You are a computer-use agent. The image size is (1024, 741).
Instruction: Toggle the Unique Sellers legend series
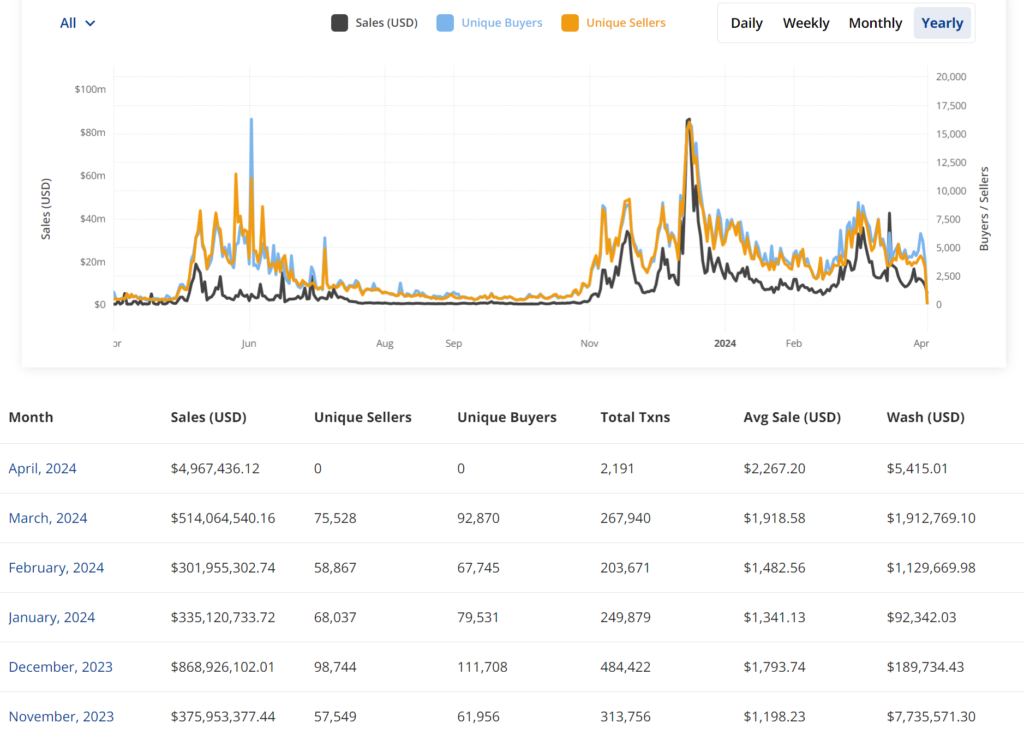(x=613, y=23)
